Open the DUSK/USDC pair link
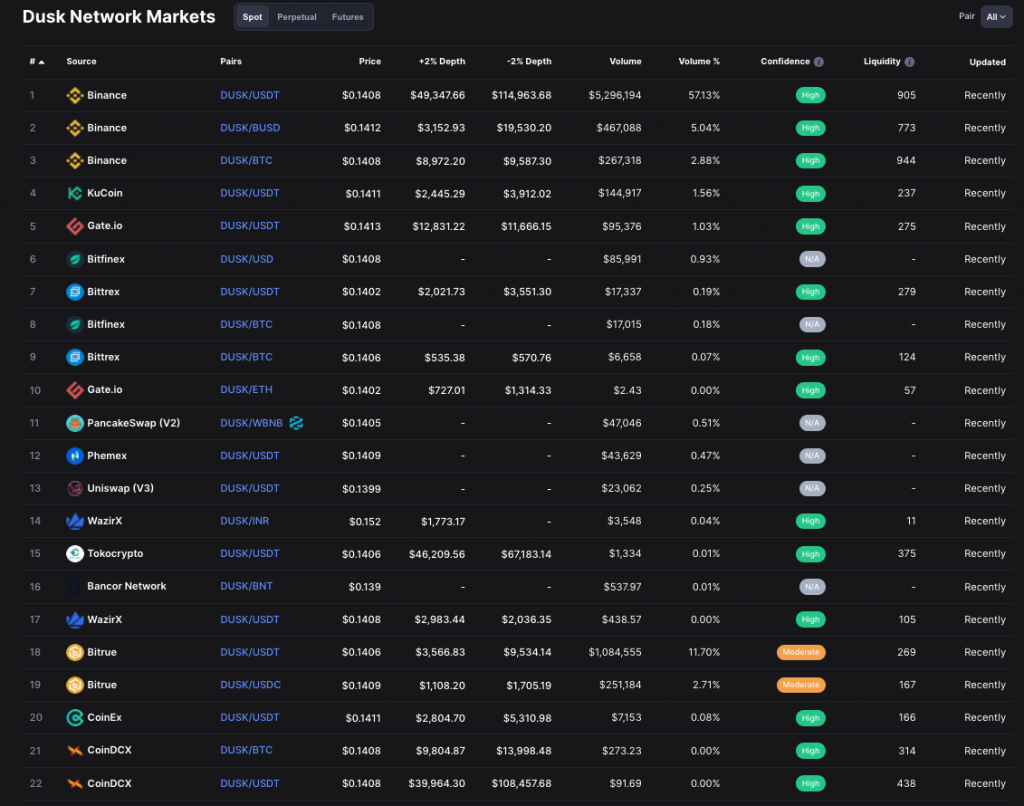Viewport: 1024px width, 806px height. [x=250, y=685]
